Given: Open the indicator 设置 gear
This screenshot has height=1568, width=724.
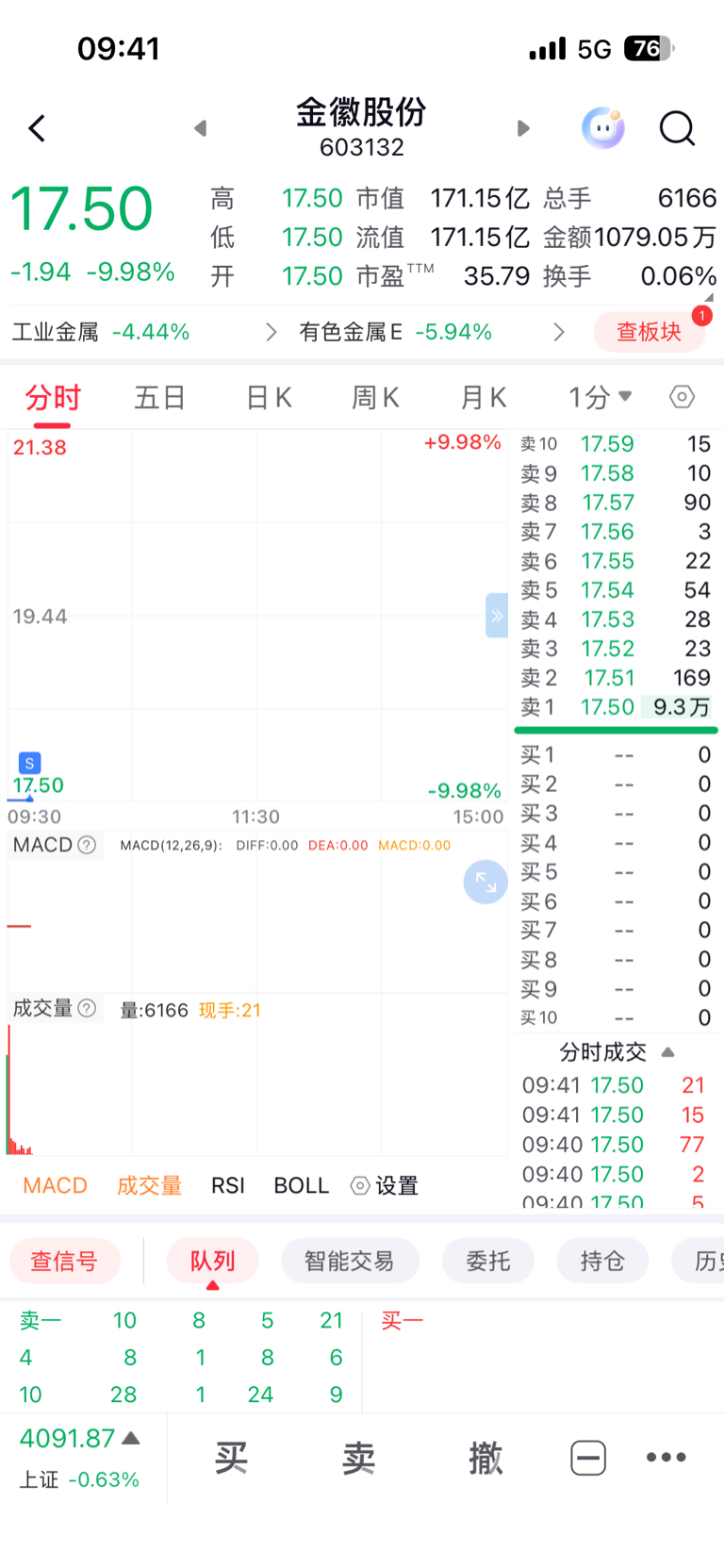Looking at the screenshot, I should tap(384, 1185).
